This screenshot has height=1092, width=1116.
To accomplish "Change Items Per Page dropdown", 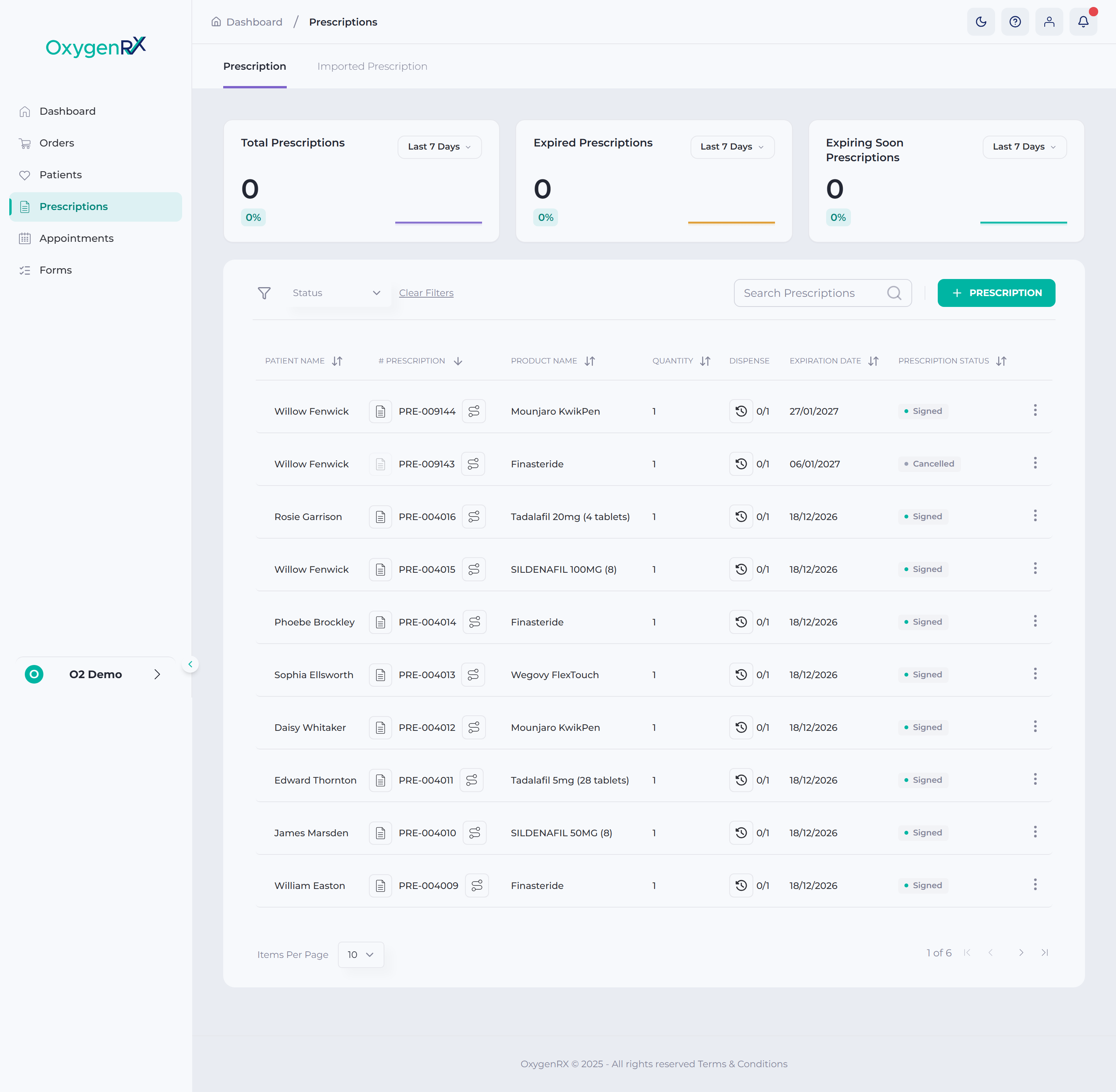I will tap(361, 954).
